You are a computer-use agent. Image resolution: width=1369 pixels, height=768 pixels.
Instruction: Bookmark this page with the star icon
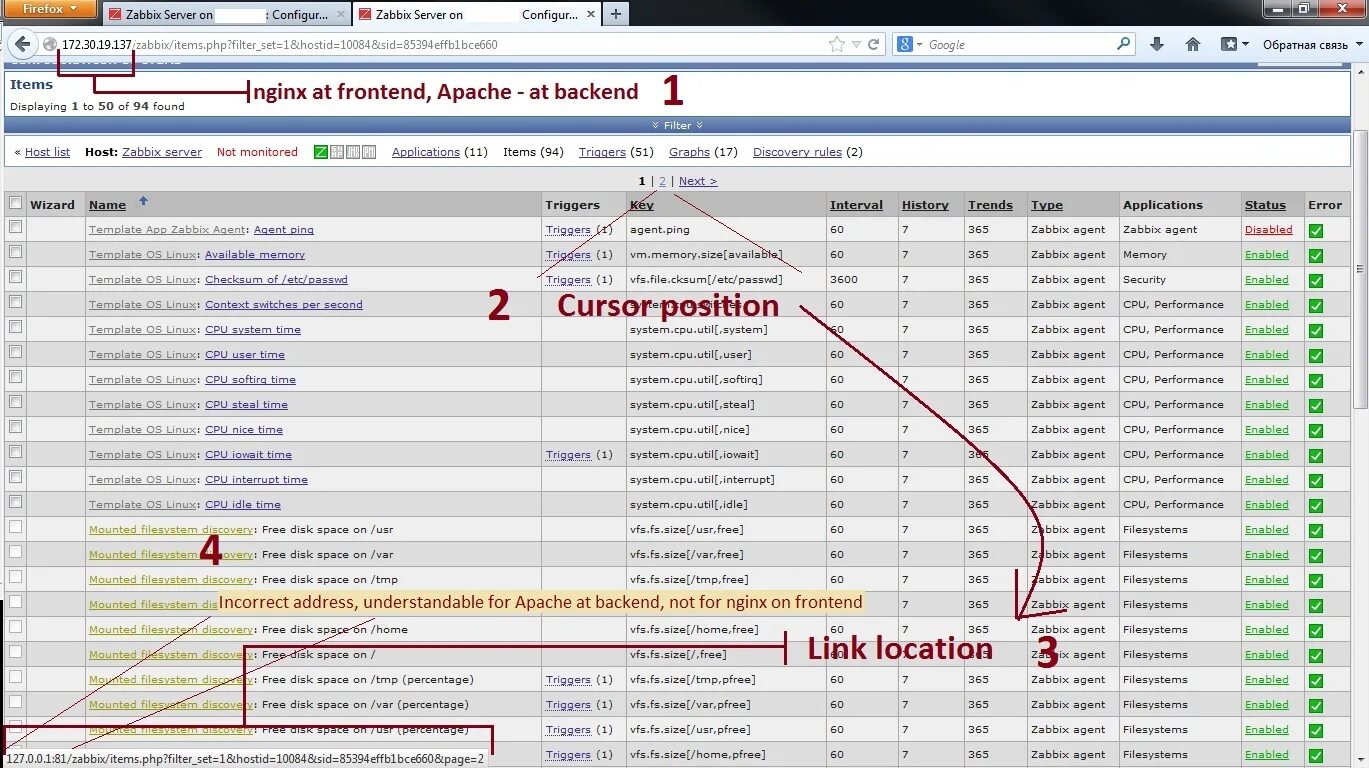[x=837, y=44]
